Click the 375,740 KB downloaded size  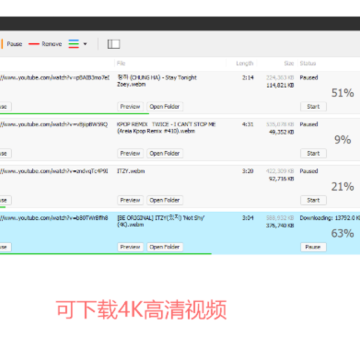point(280,226)
